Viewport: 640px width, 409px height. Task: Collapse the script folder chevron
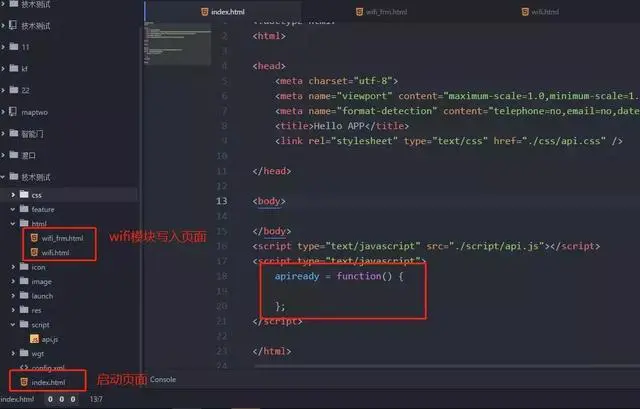tap(13, 325)
